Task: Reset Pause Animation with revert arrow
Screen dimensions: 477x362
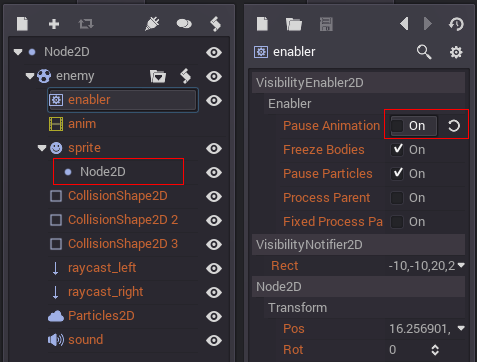Action: click(x=454, y=126)
